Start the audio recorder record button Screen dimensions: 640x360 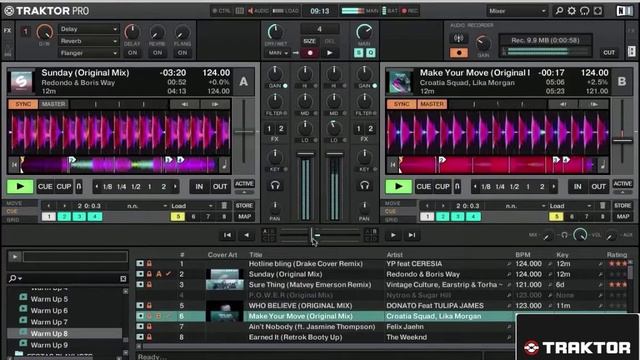[x=459, y=53]
